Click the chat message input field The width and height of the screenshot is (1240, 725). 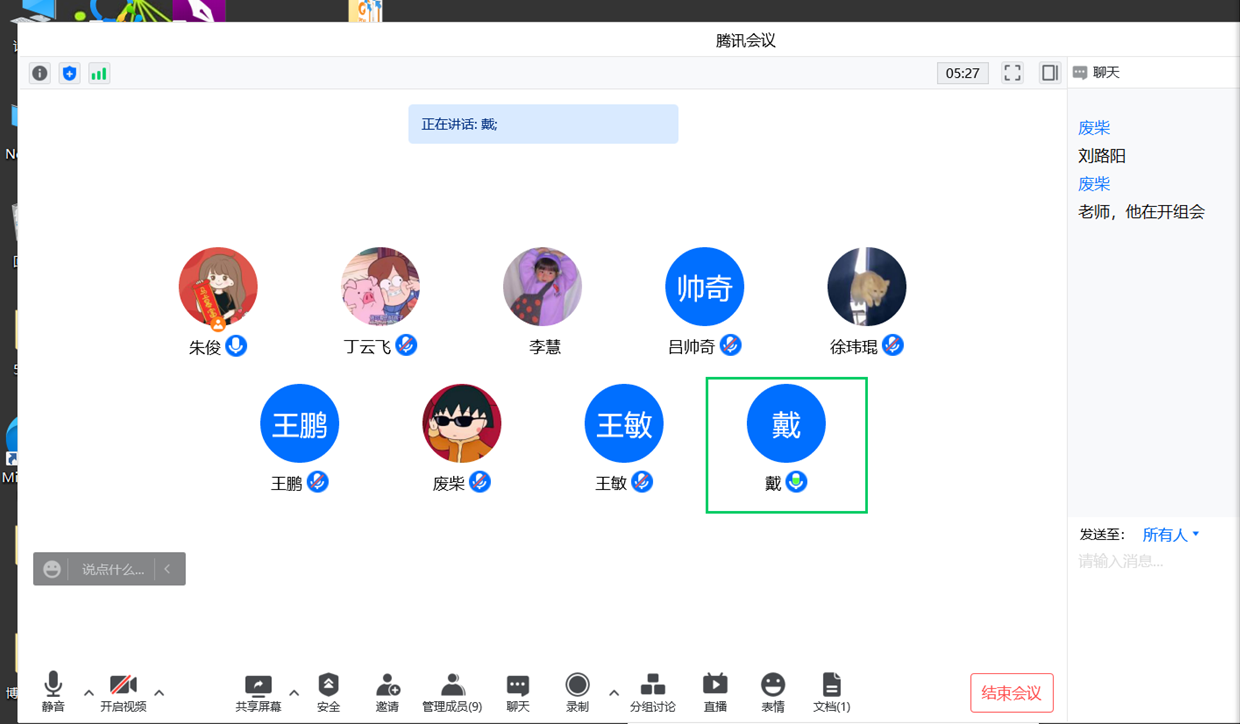click(x=1150, y=562)
